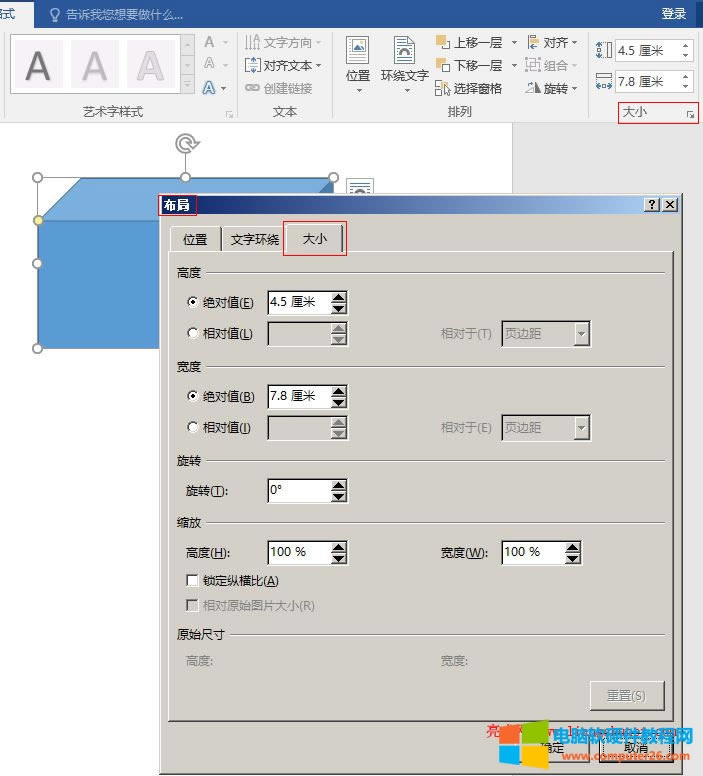Select width 相对值(I) radio button
The height and width of the screenshot is (776, 703).
pyautogui.click(x=193, y=427)
